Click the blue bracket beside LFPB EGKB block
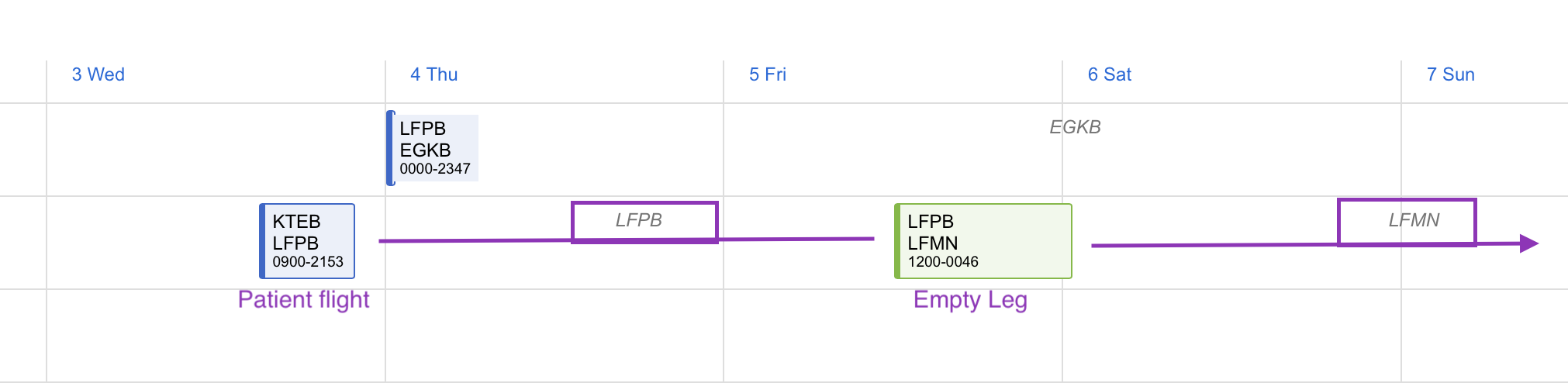1568x383 pixels. click(390, 147)
